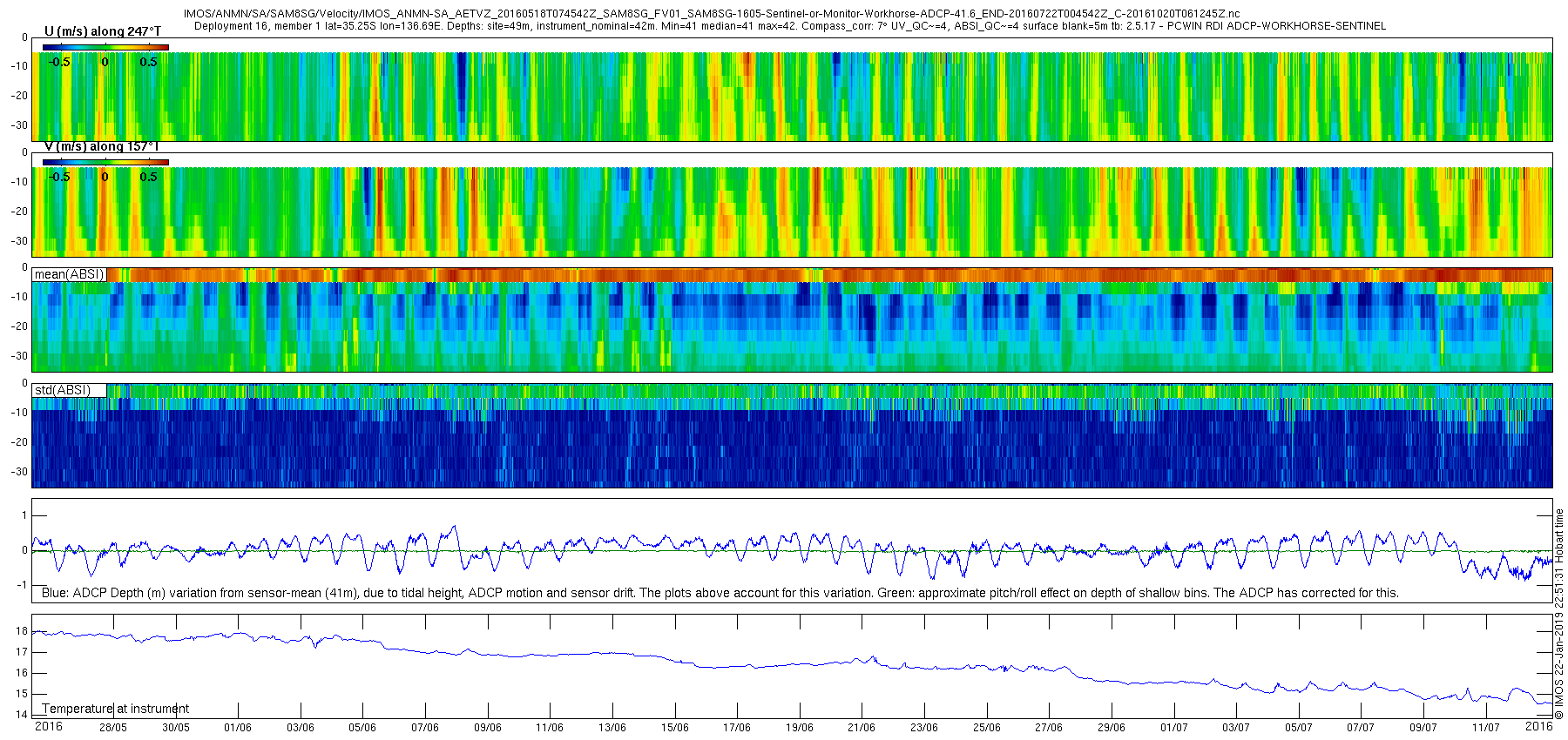The width and height of the screenshot is (1568, 740).
Task: Click the deployment metadata subtitle line
Action: click(x=790, y=26)
